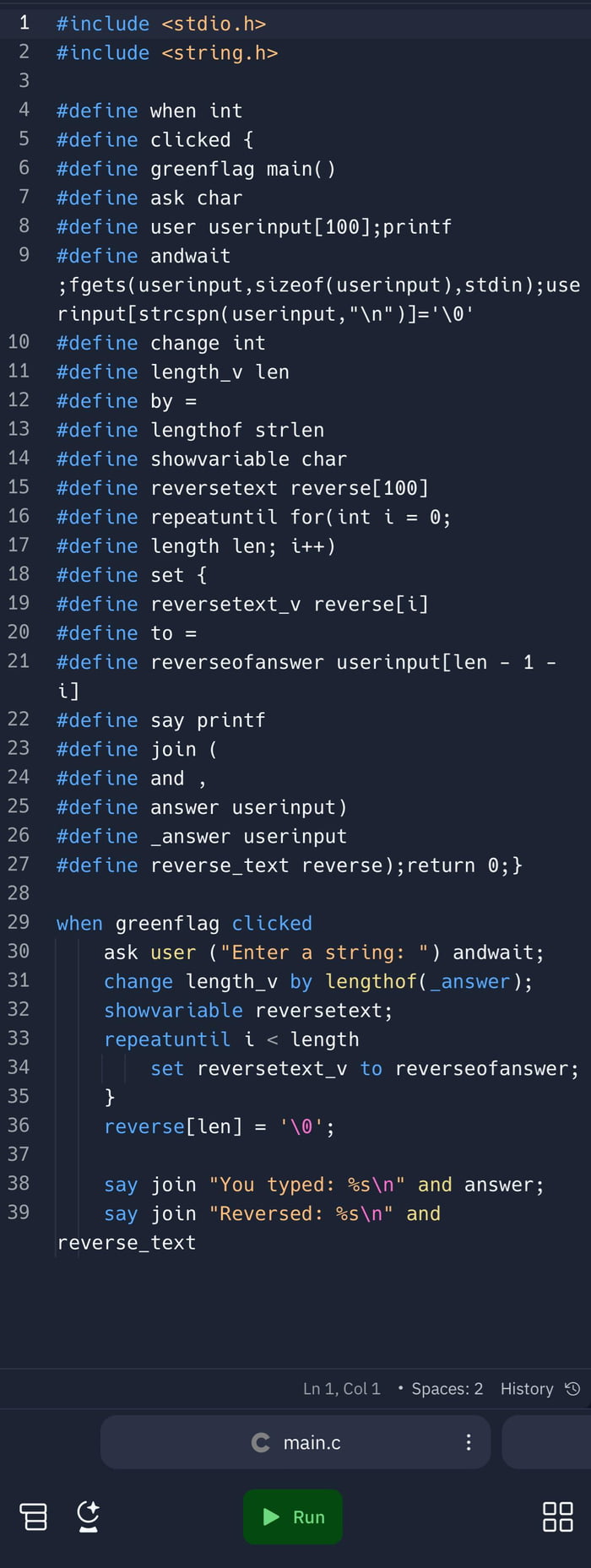
Task: Click the repeatuntil keyword on line 33
Action: coord(167,1039)
